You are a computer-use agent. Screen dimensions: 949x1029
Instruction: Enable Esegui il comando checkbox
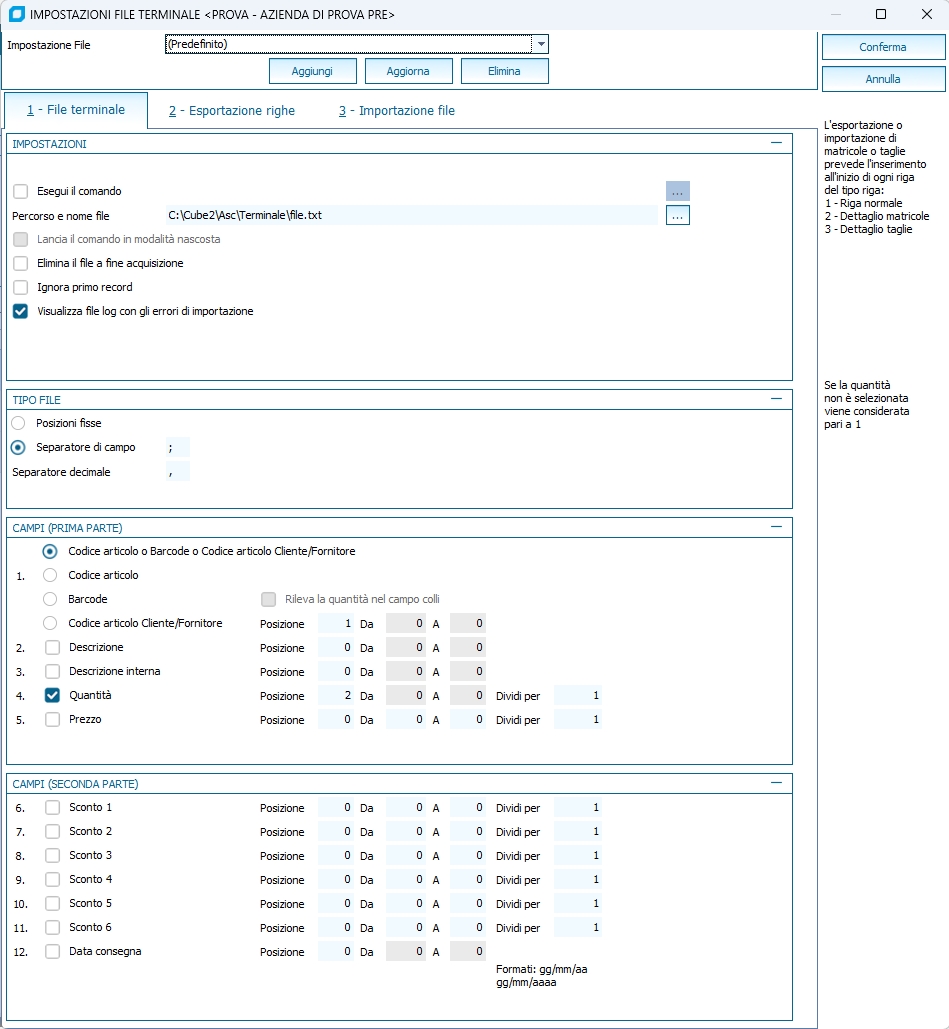pos(21,191)
